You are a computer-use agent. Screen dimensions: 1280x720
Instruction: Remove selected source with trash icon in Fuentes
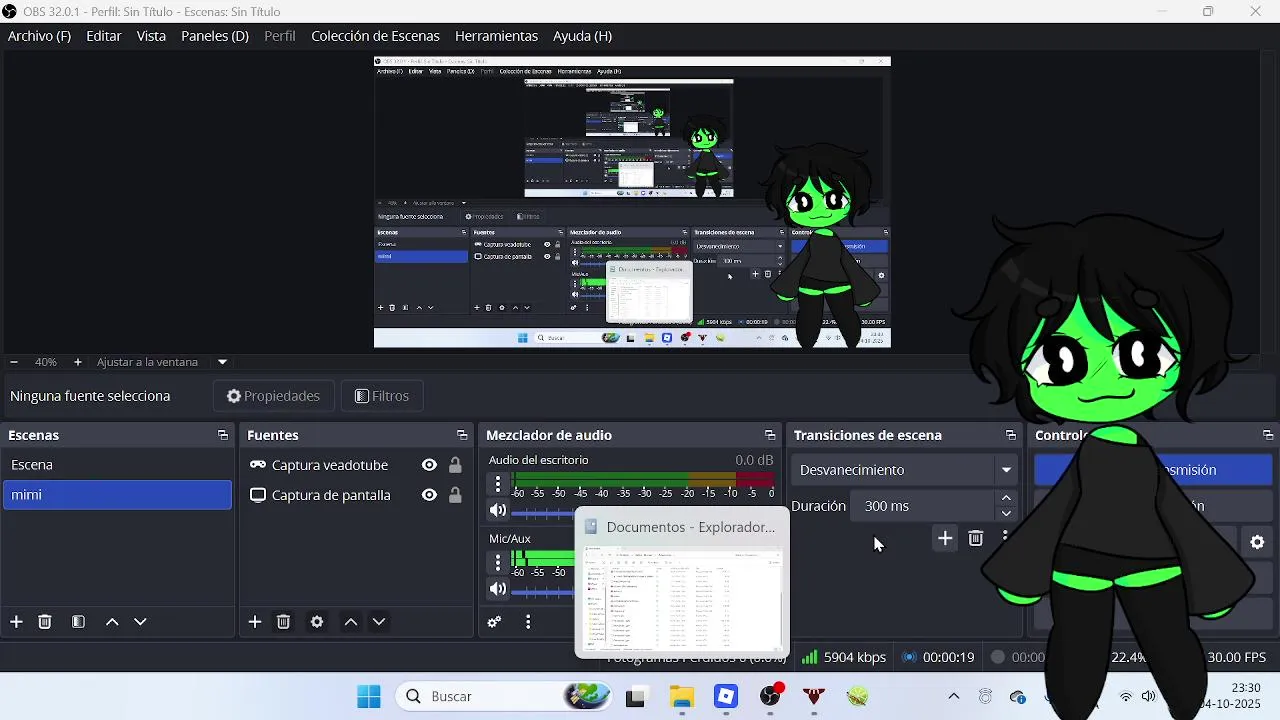coord(284,622)
